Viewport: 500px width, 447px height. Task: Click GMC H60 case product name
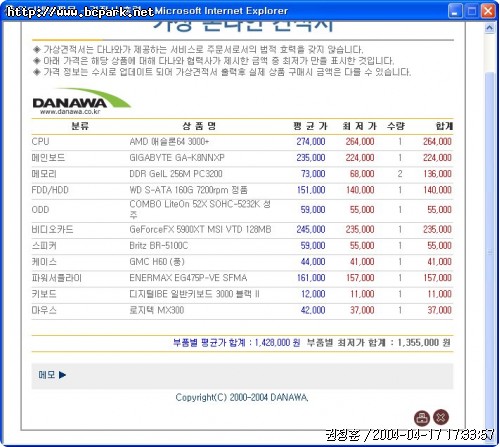(157, 262)
